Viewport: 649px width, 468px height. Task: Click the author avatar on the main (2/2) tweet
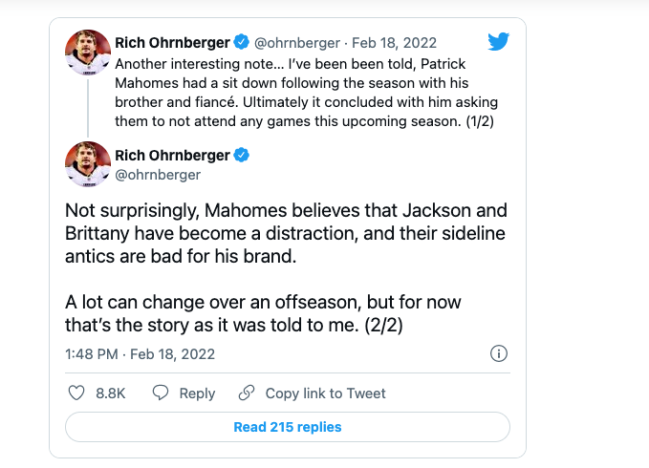coord(87,164)
